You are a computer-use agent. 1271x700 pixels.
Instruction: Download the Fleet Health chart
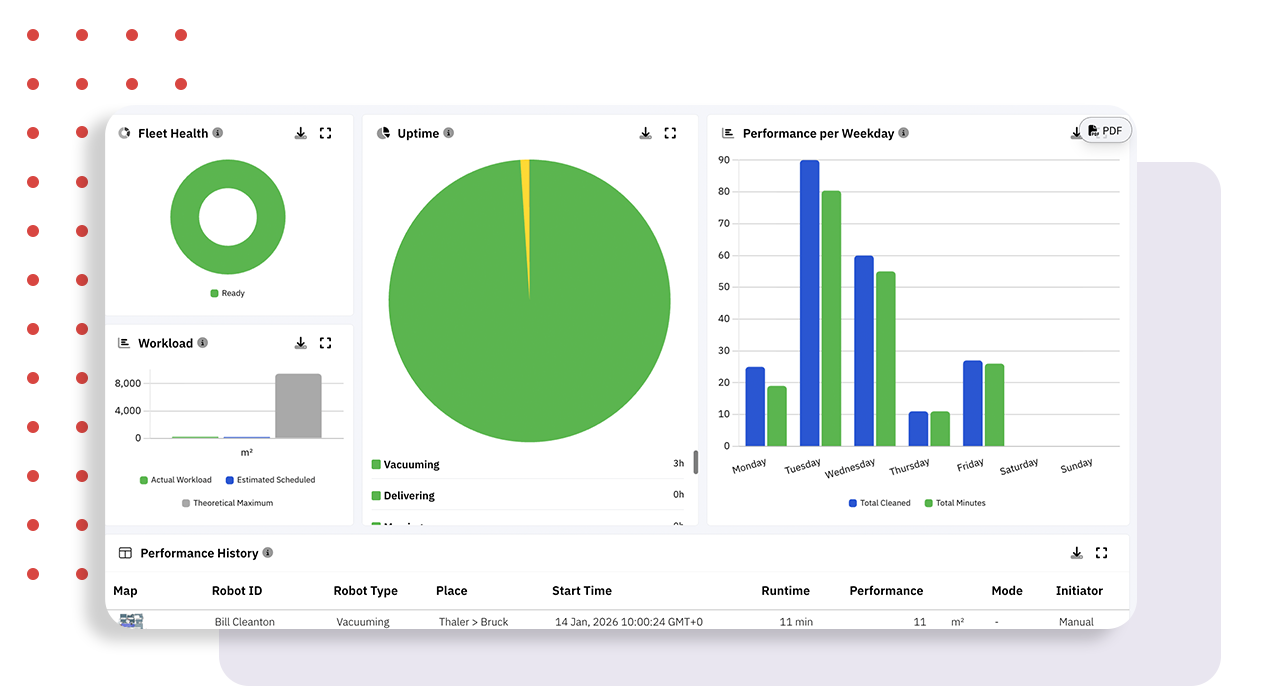300,133
